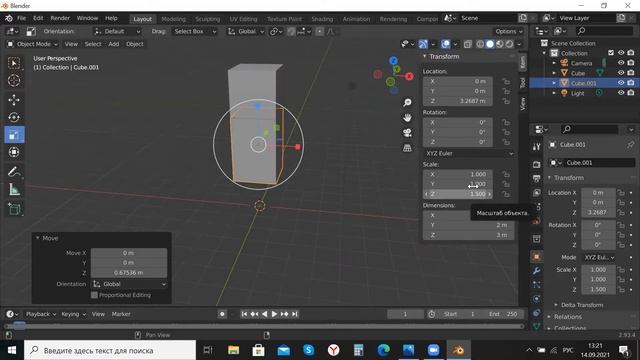Toggle auto keying record button
This screenshot has height=360, width=640.
(x=222, y=314)
